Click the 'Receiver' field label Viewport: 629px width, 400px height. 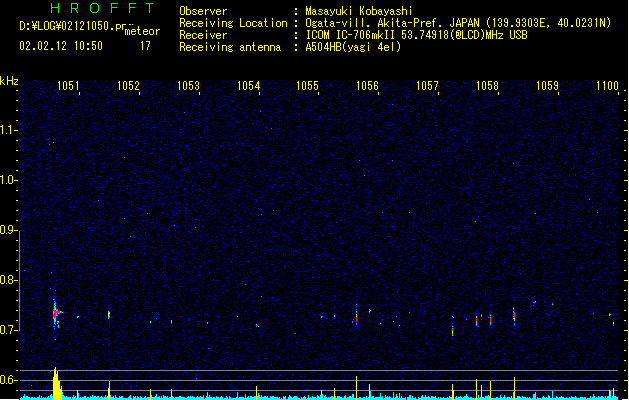point(203,35)
